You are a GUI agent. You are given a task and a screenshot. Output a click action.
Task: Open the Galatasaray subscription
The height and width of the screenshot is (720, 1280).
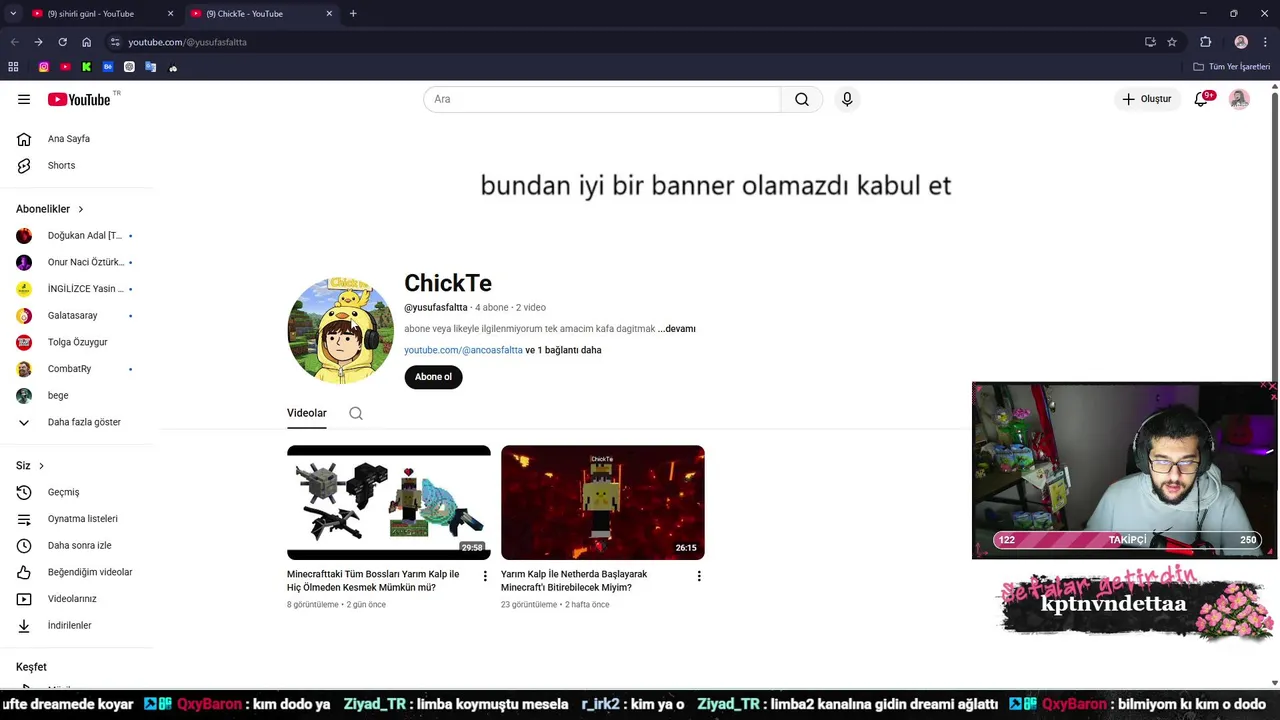76,316
